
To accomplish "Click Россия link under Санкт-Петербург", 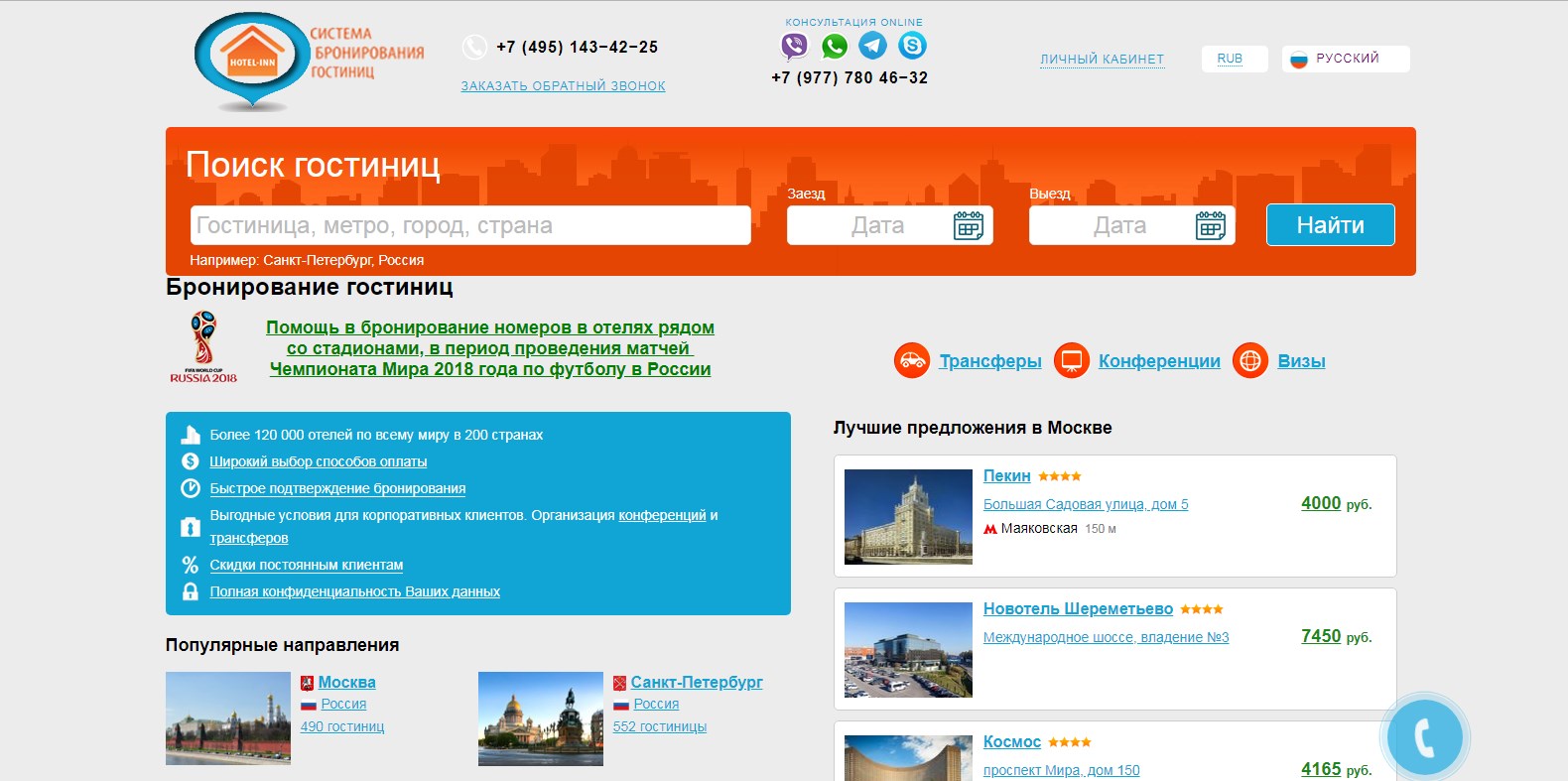I will 656,704.
